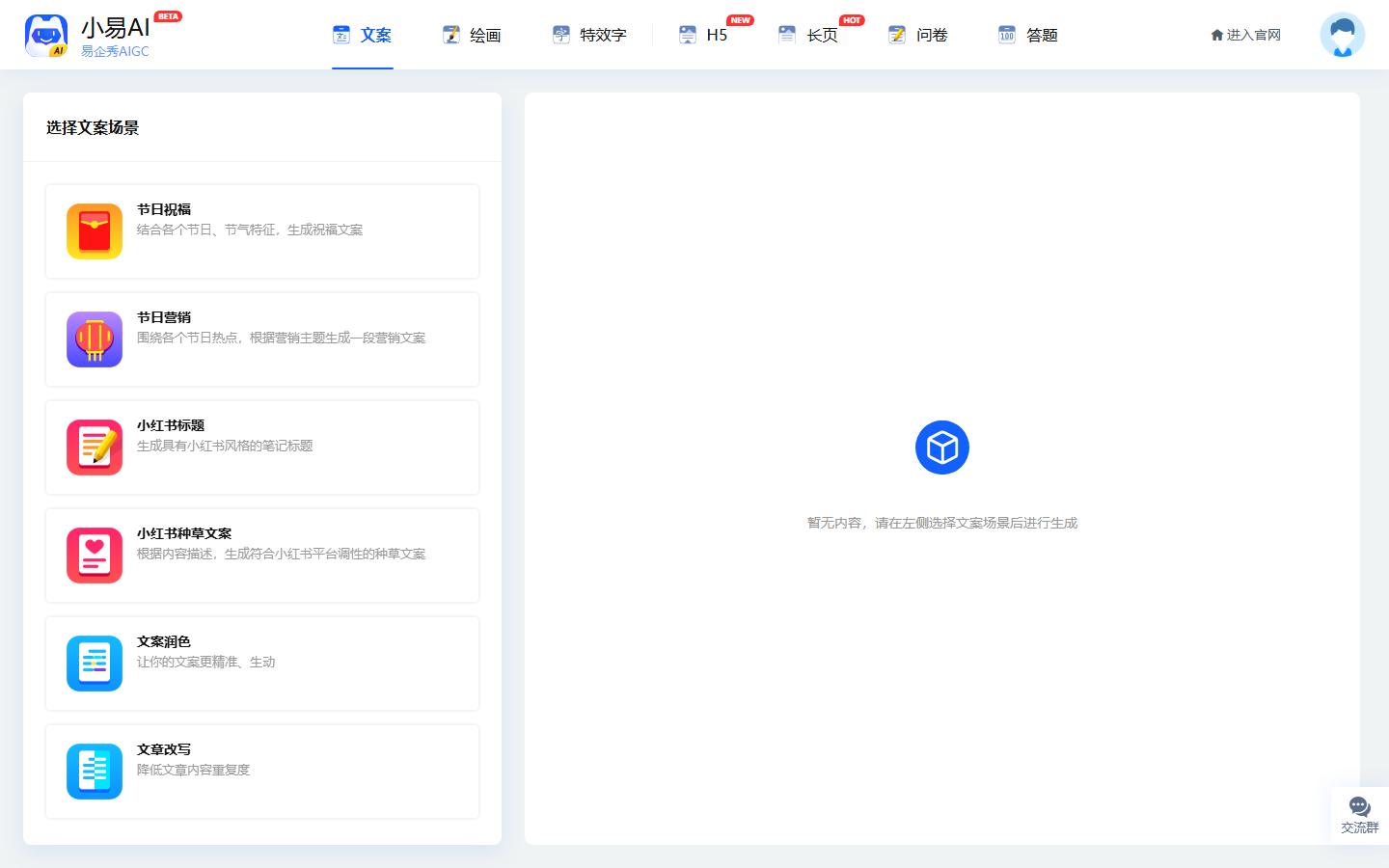Click the 文案 tab icon

click(x=341, y=35)
